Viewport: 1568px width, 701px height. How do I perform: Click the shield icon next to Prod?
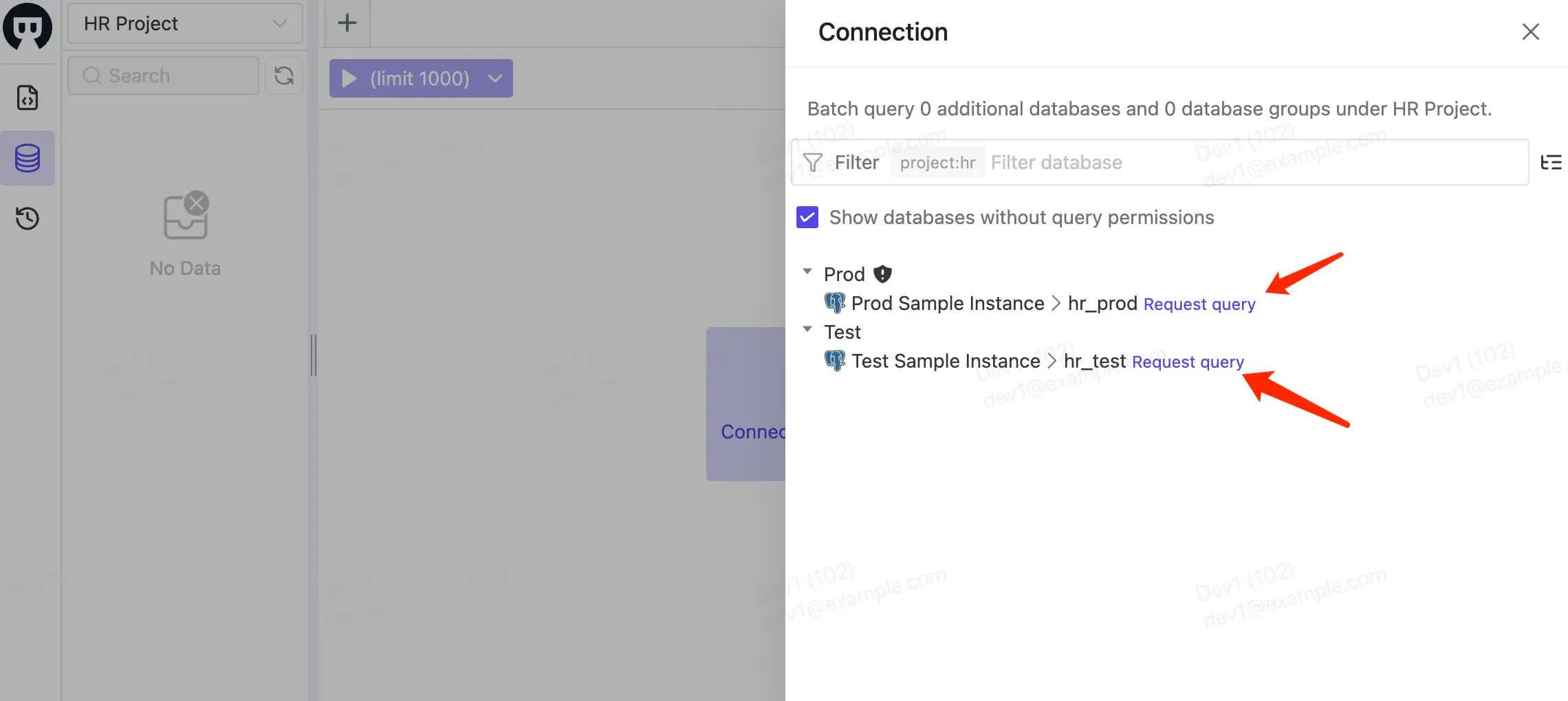[882, 274]
